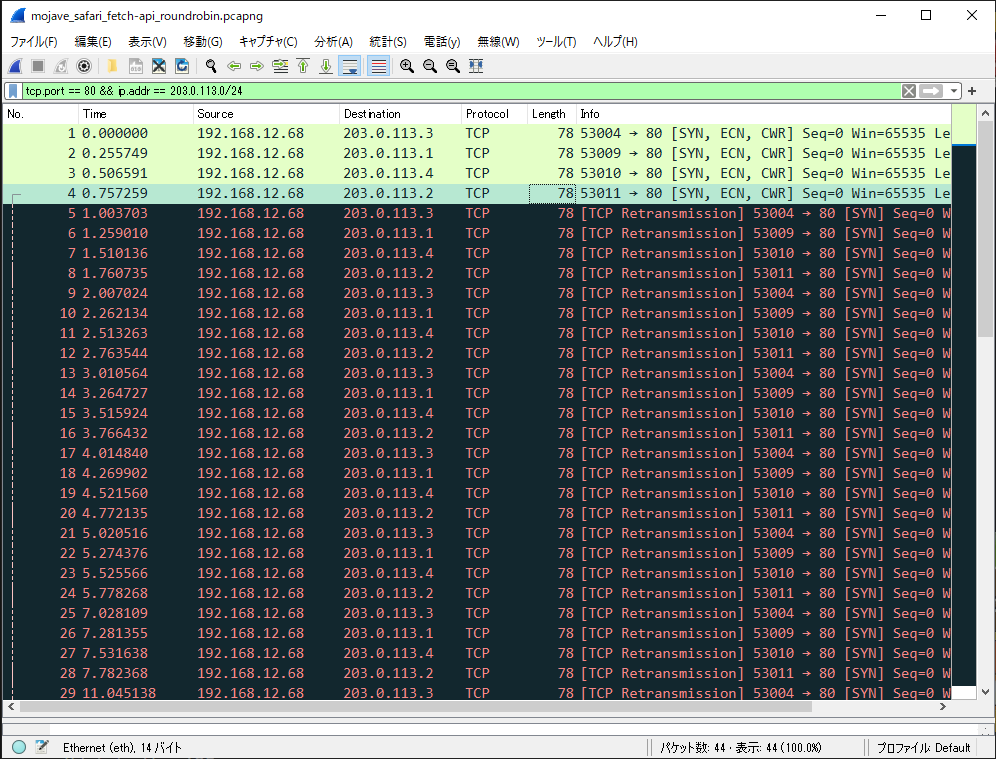Image resolution: width=996 pixels, height=759 pixels.
Task: Open the キャプチャ(C) menu
Action: coord(268,42)
